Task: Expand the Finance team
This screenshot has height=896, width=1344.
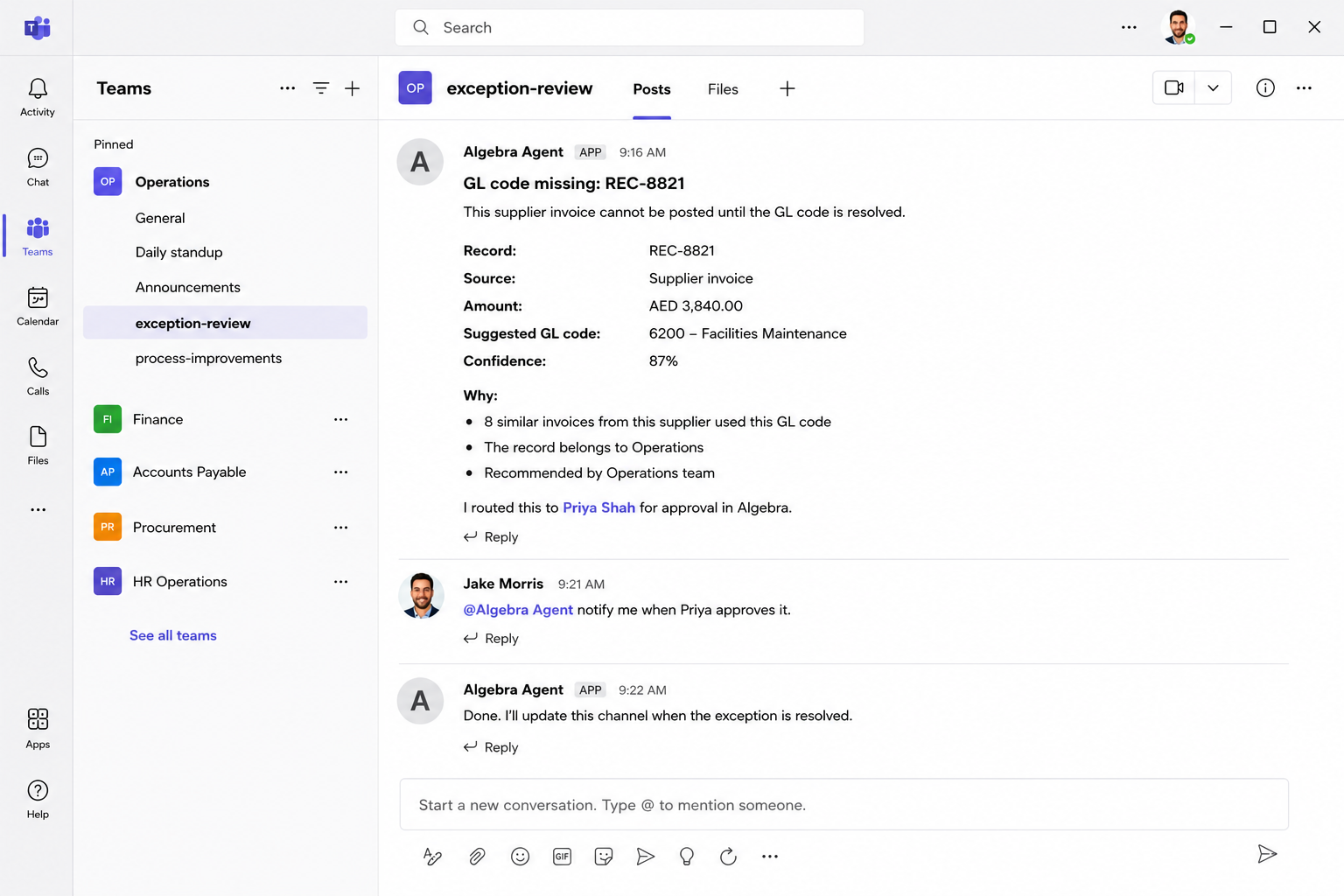Action: click(157, 419)
